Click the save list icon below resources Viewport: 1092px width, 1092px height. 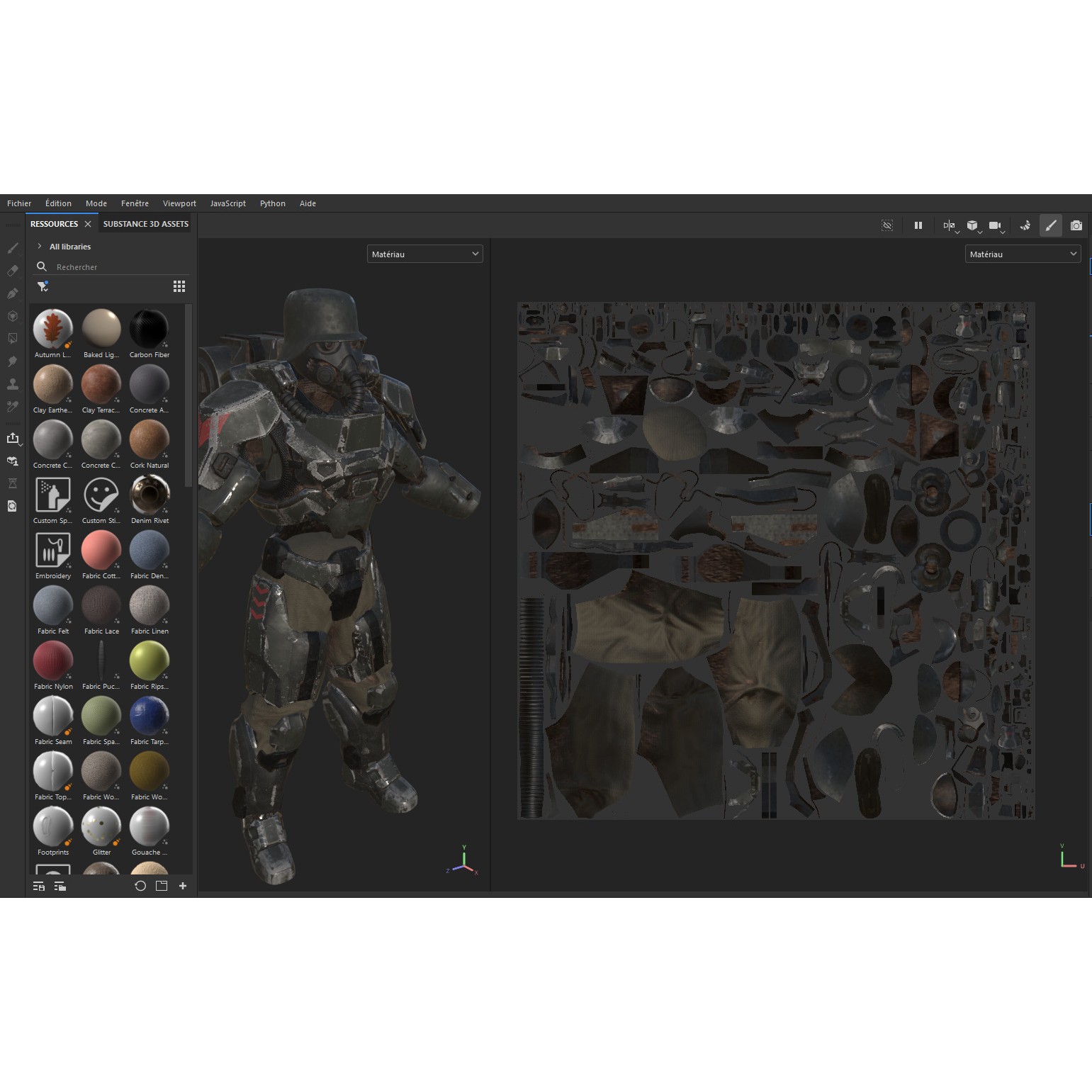(x=39, y=886)
